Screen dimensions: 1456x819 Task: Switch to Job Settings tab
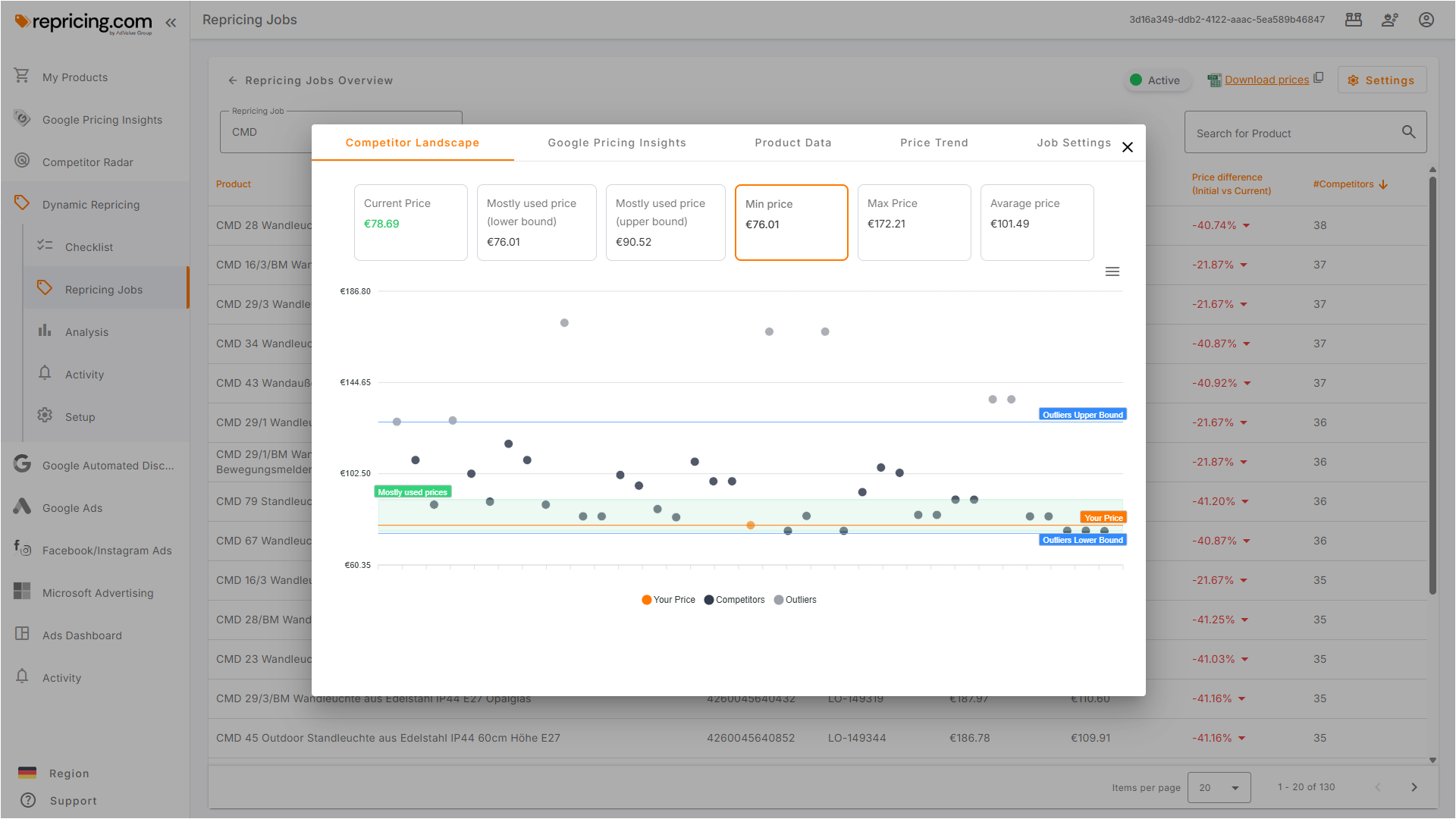tap(1074, 143)
